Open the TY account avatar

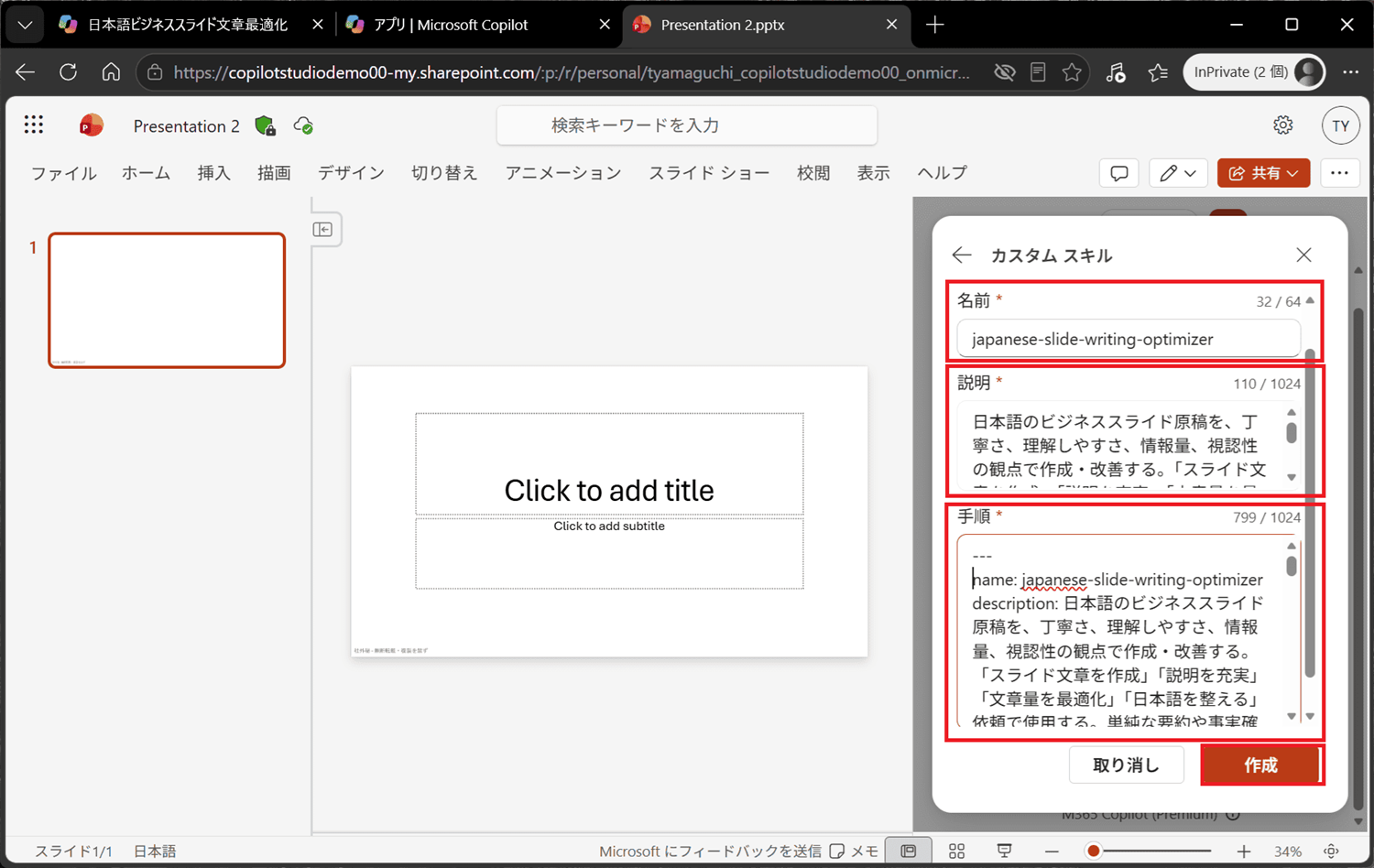[x=1341, y=126]
